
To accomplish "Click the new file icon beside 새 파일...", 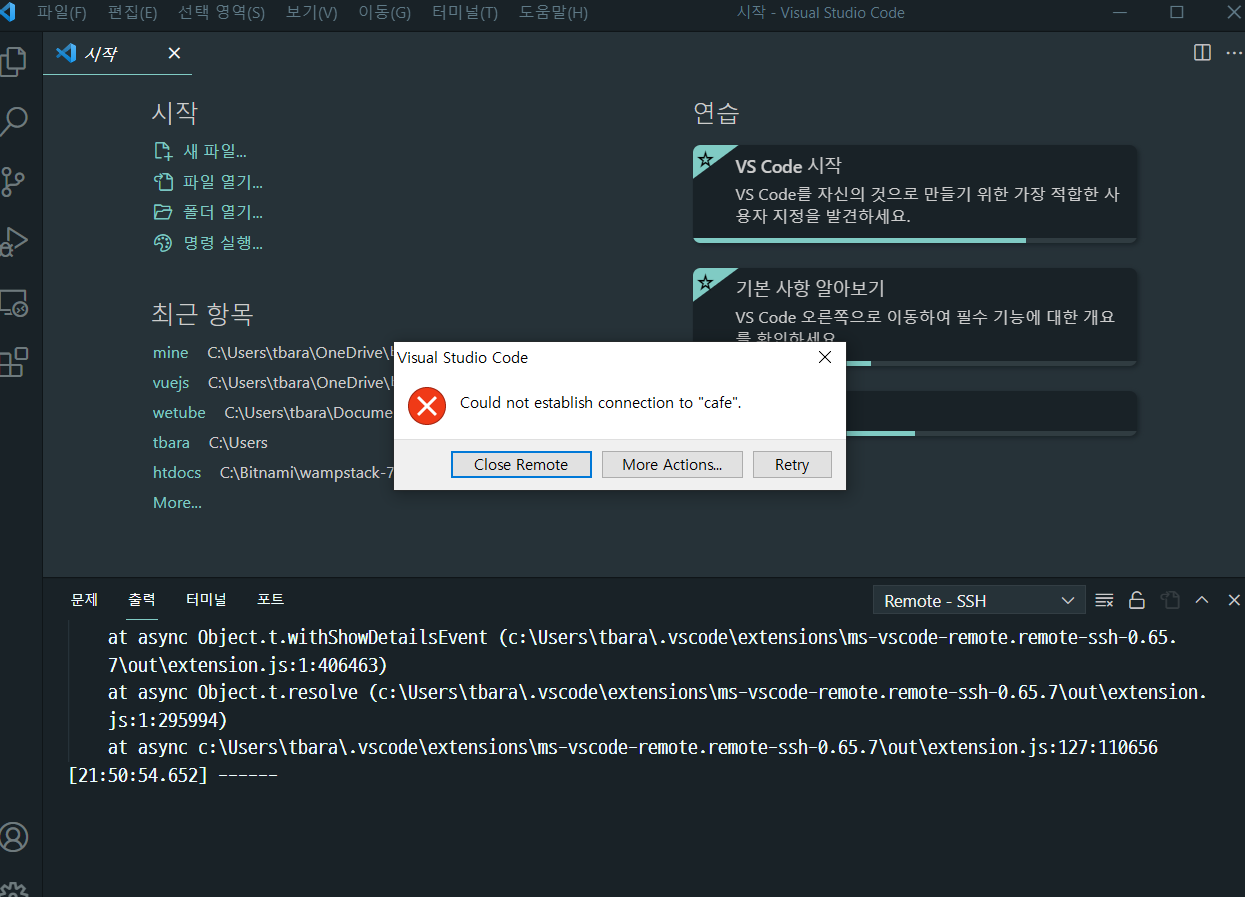I will click(x=163, y=151).
